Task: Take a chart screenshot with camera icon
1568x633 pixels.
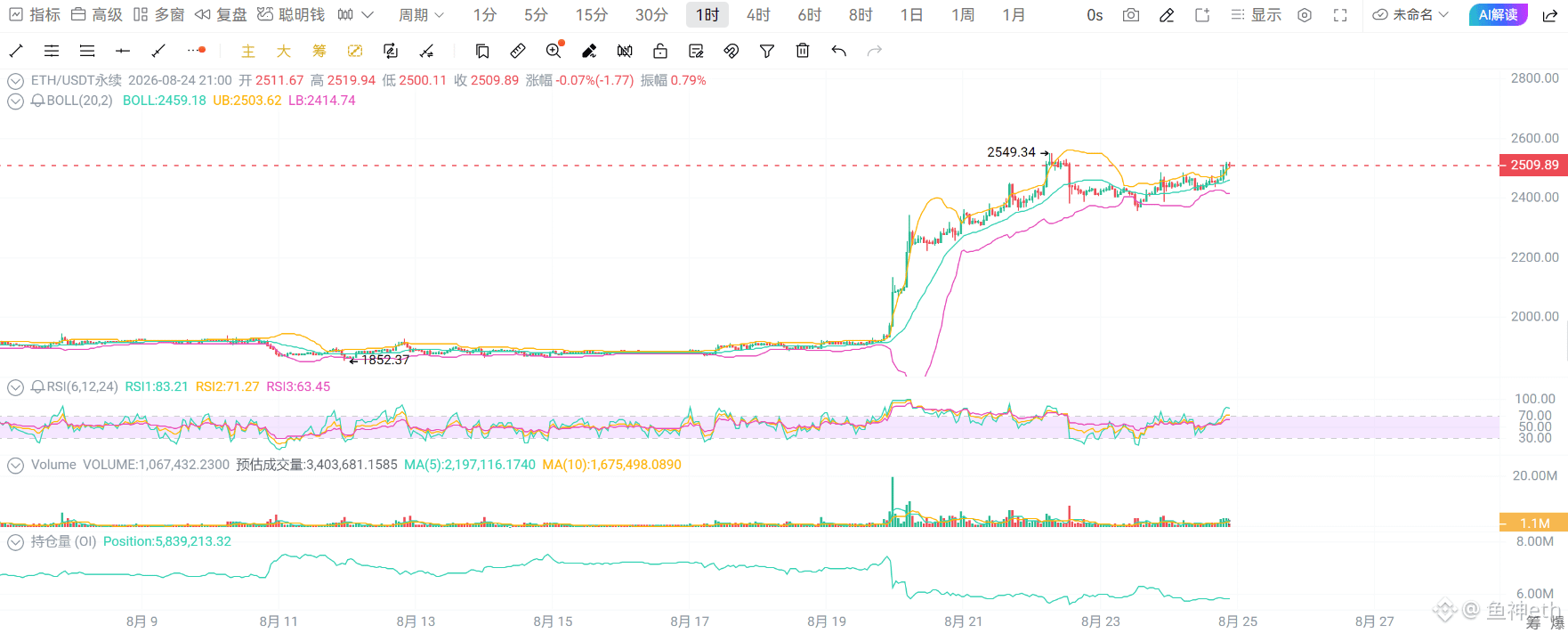Action: [x=1131, y=15]
